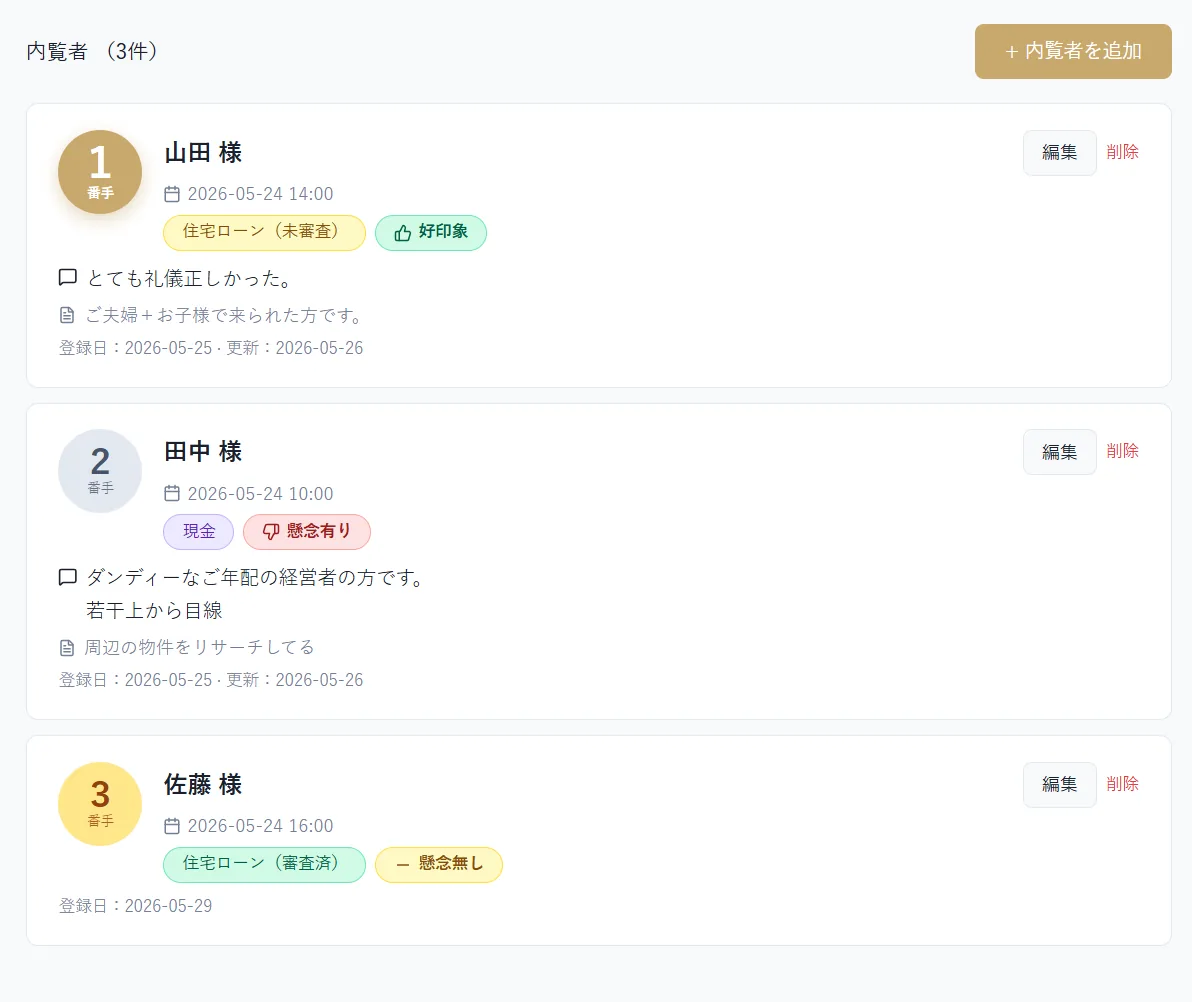The height and width of the screenshot is (1002, 1192).
Task: Click comment icon beside ダンディーなご年配
Action: 68,577
